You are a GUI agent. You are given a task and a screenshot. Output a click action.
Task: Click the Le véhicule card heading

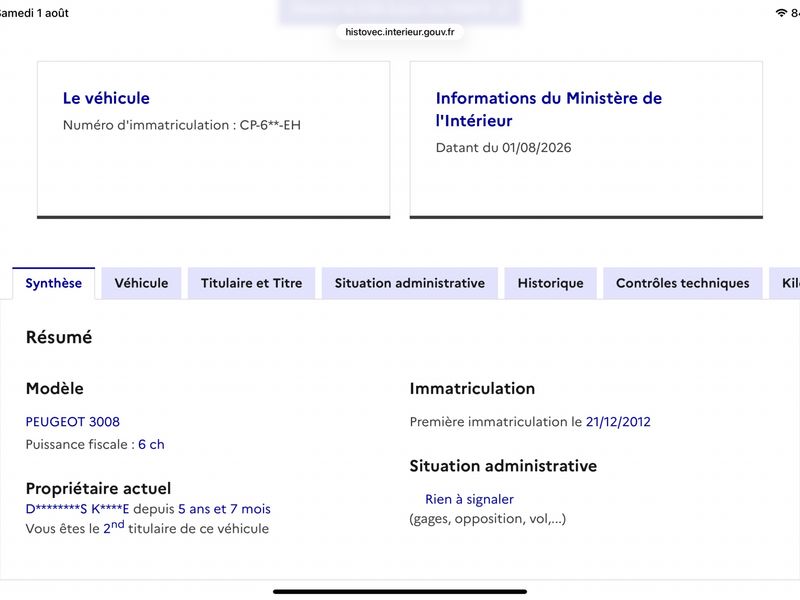point(106,98)
